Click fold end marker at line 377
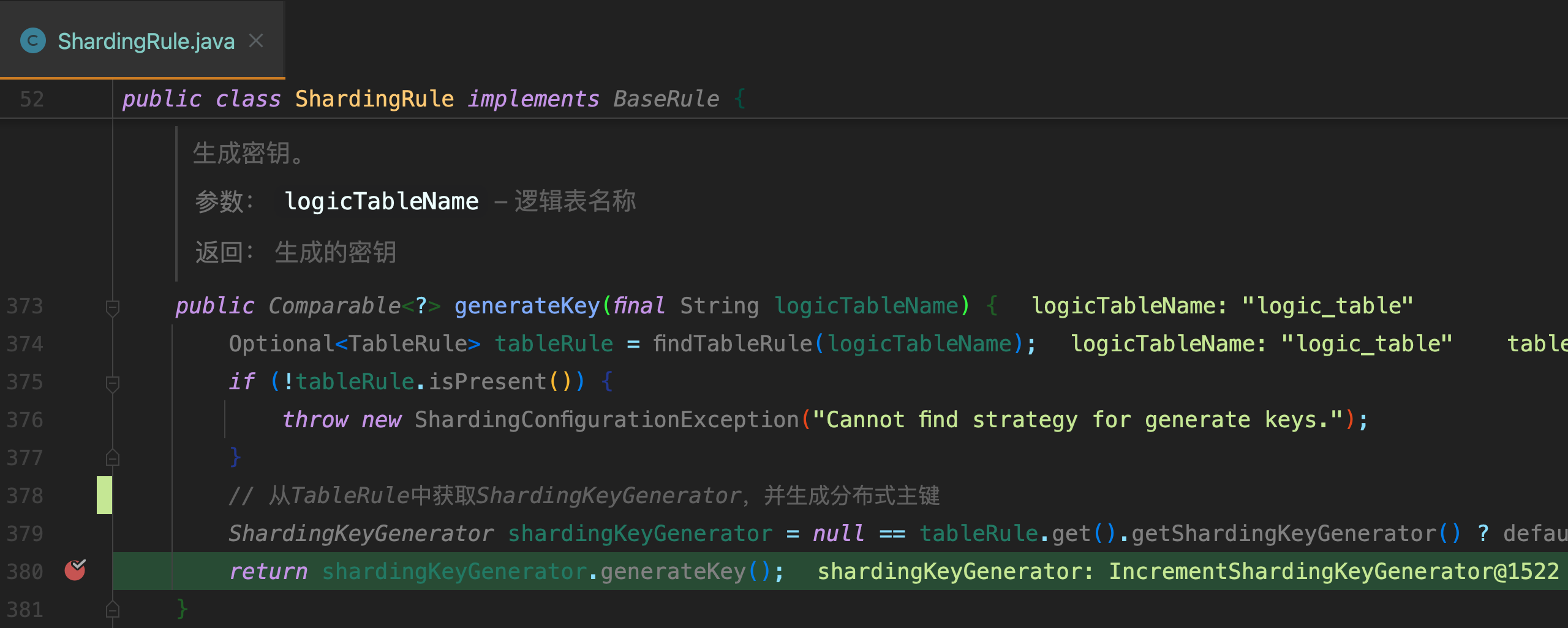Image resolution: width=1568 pixels, height=628 pixels. [x=112, y=458]
